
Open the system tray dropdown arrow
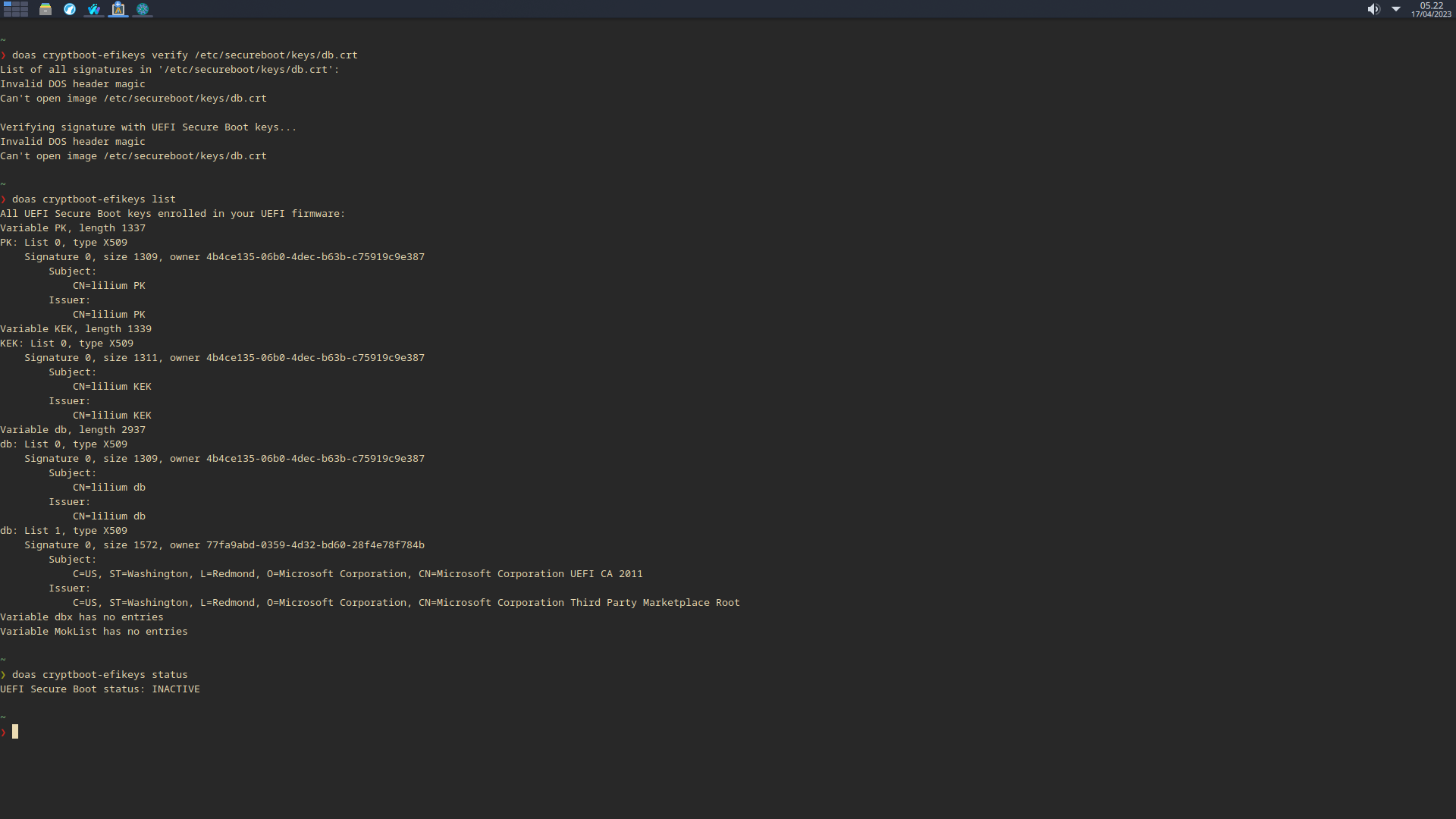(1396, 9)
